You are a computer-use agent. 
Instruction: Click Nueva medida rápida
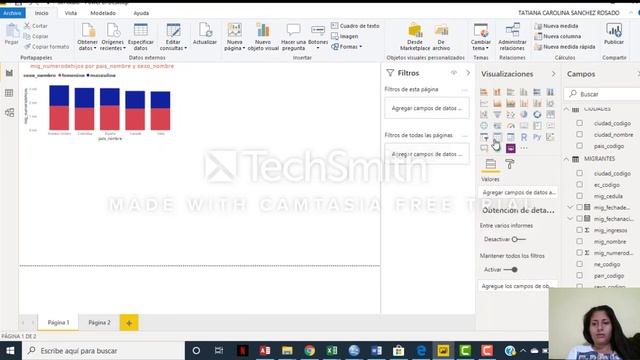564,47
